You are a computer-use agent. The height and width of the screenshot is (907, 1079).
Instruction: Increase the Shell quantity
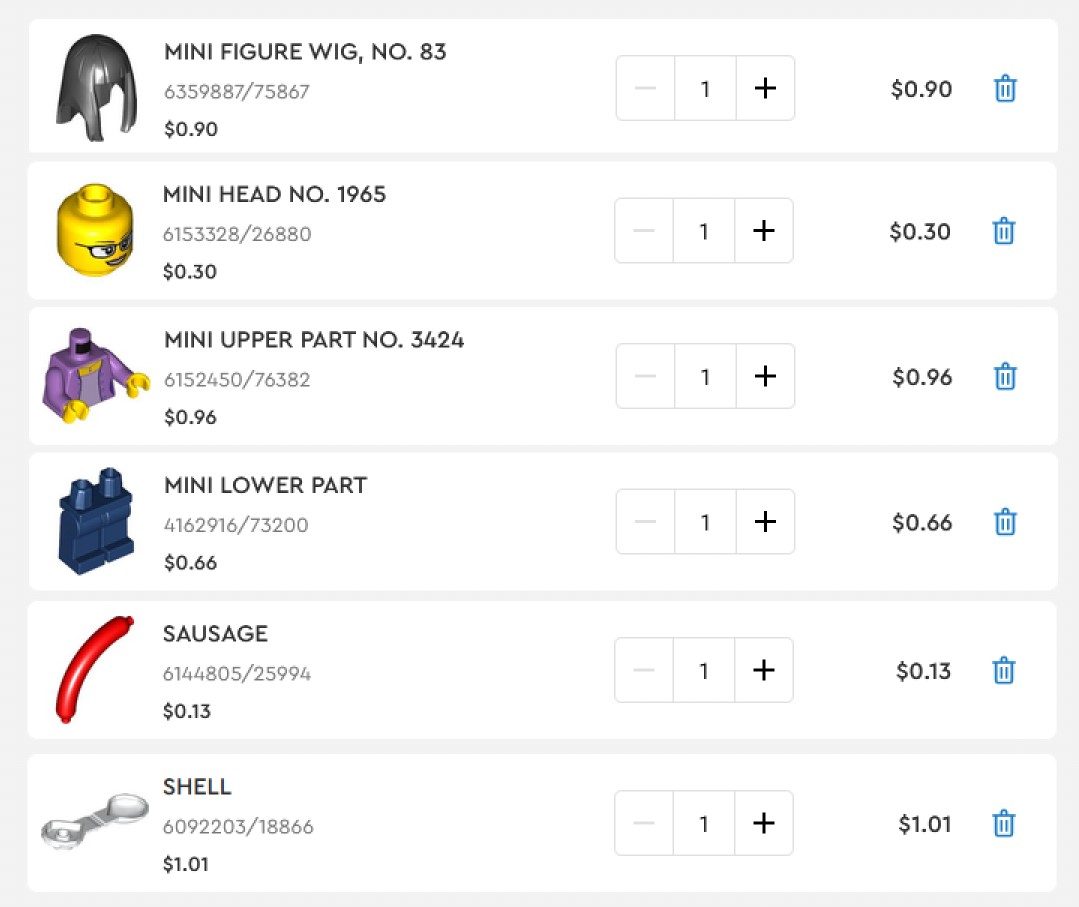pos(763,824)
